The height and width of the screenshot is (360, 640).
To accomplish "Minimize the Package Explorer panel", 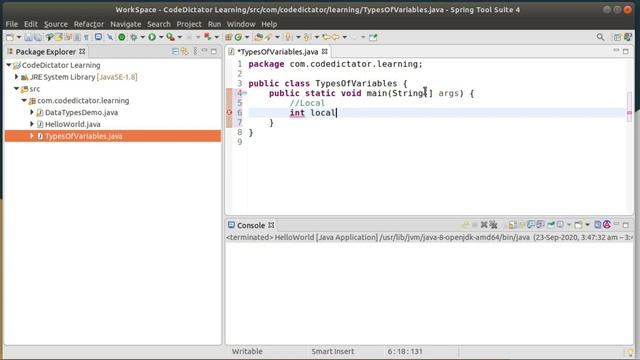I will click(x=204, y=51).
